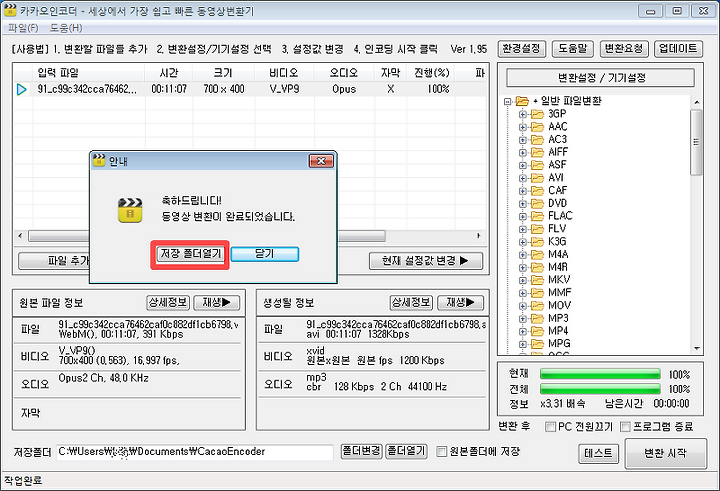
Task: Expand the AAC folder node
Action: click(523, 127)
